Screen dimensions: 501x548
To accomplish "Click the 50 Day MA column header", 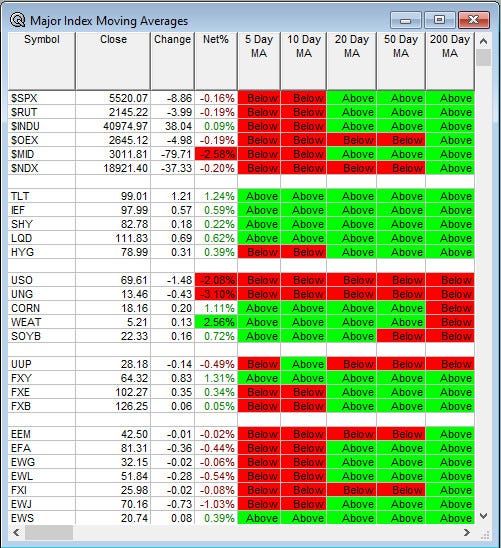I will (401, 61).
